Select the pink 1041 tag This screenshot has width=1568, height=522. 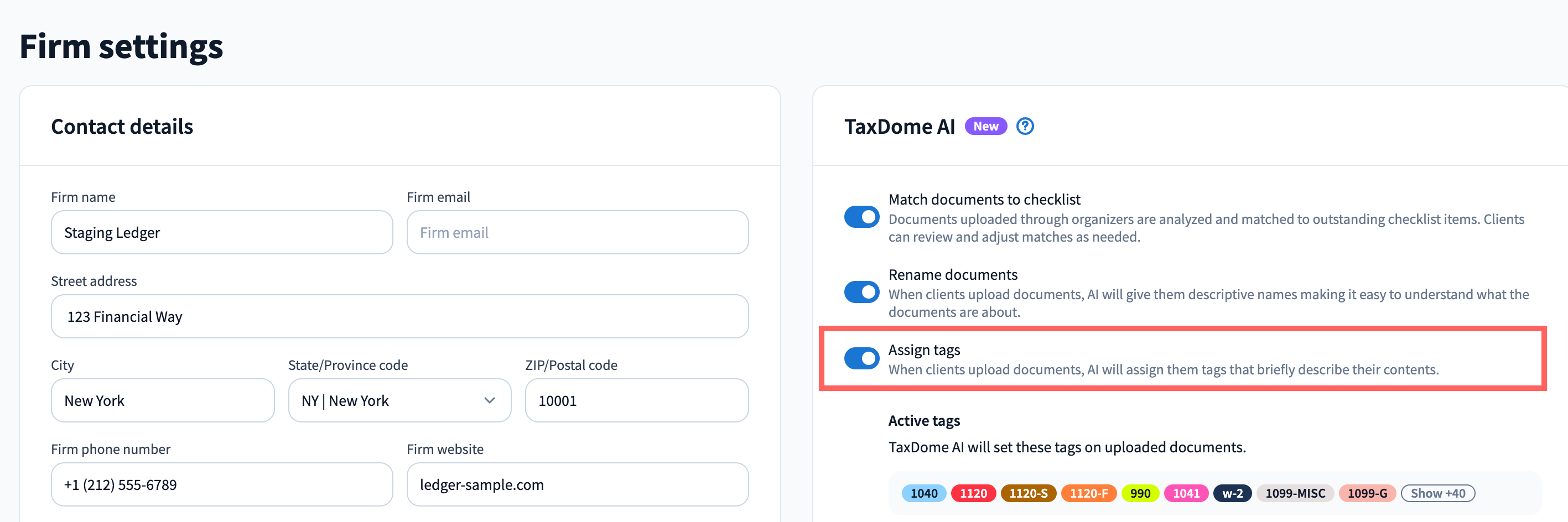click(1186, 493)
